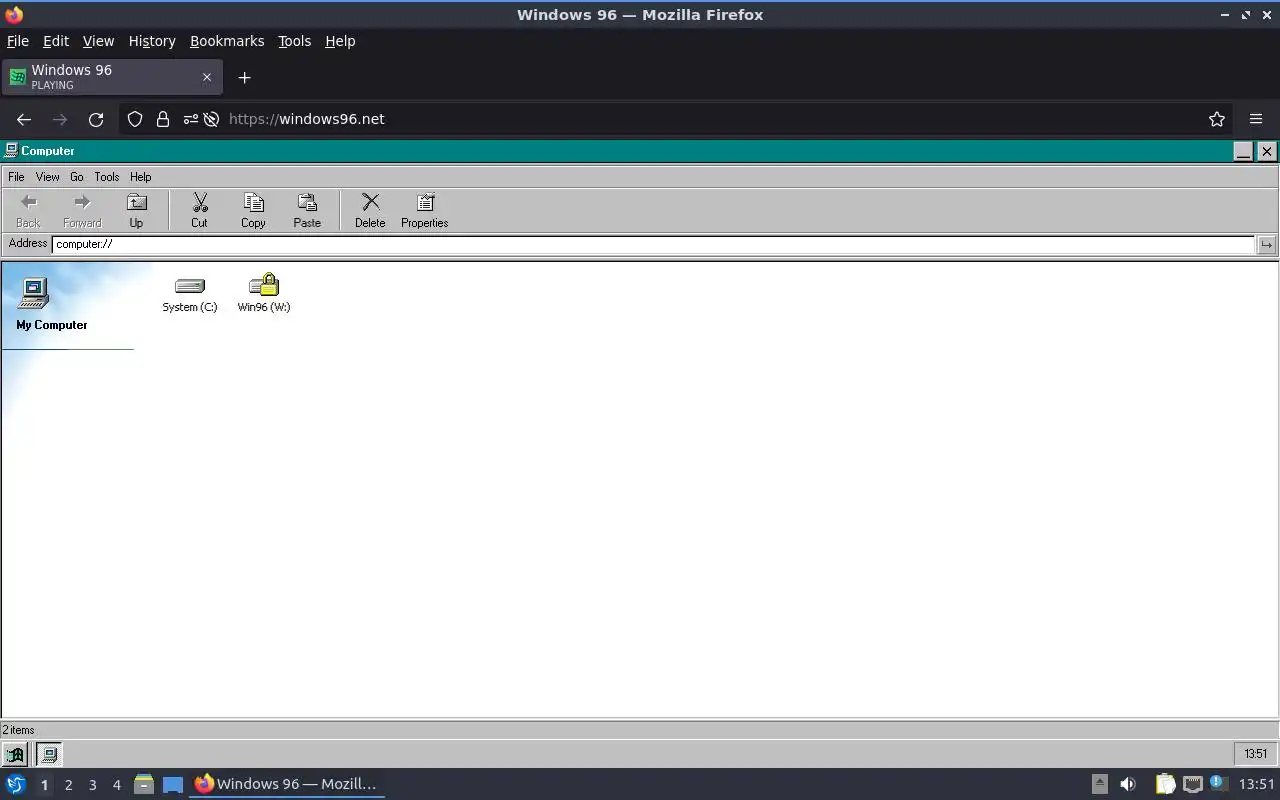Open the Go menu
This screenshot has height=800, width=1280.
(x=76, y=177)
